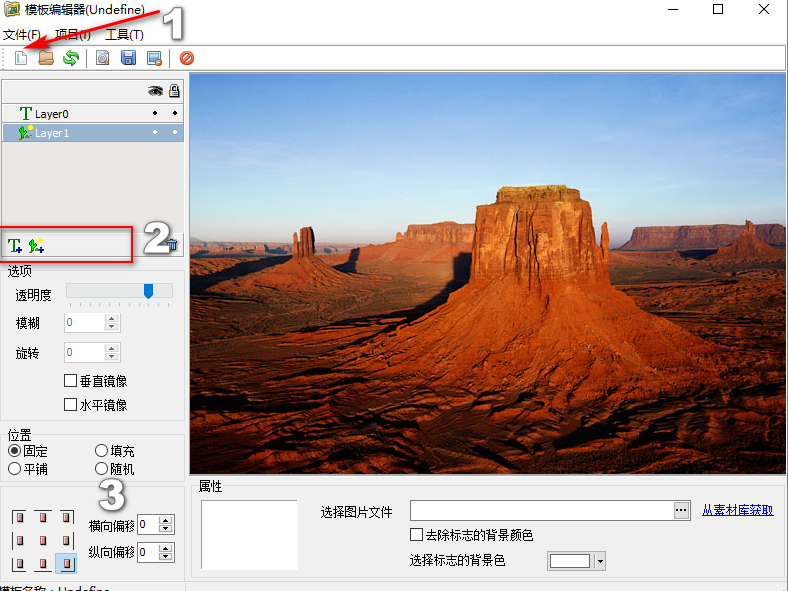Select the 随机 position radio button

[x=102, y=469]
